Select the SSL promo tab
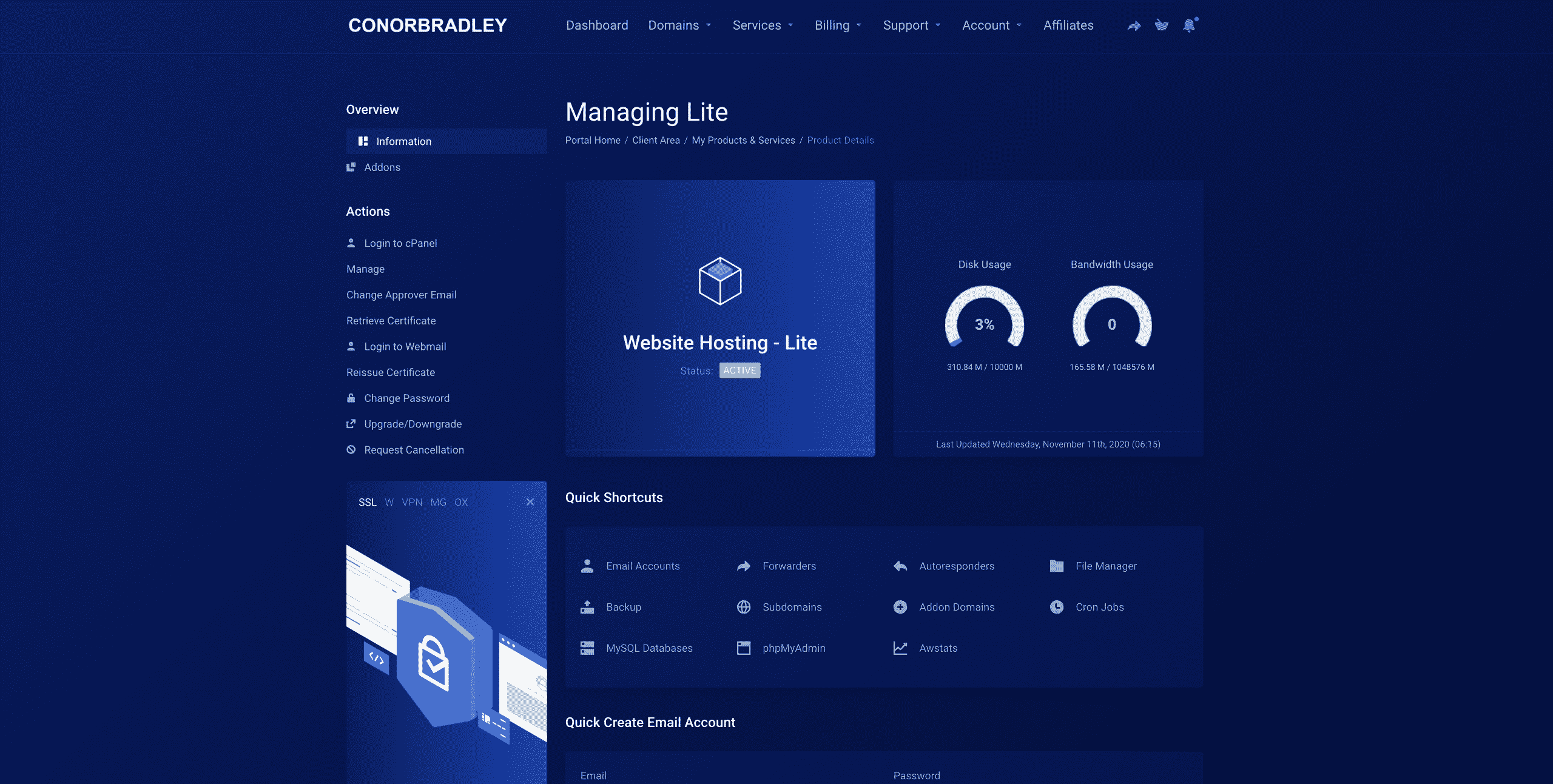Image resolution: width=1553 pixels, height=784 pixels. click(368, 502)
